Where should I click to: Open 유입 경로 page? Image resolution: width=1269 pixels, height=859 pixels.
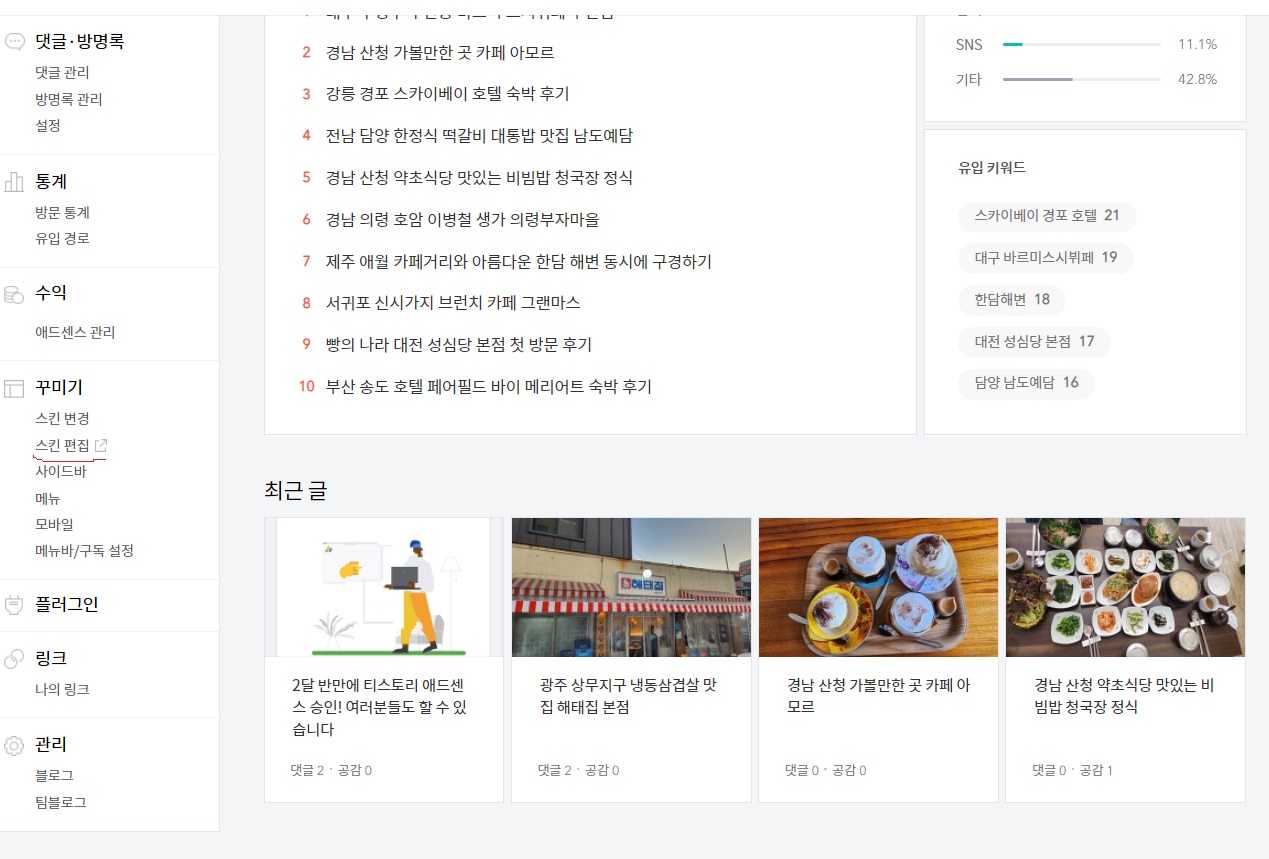click(62, 239)
